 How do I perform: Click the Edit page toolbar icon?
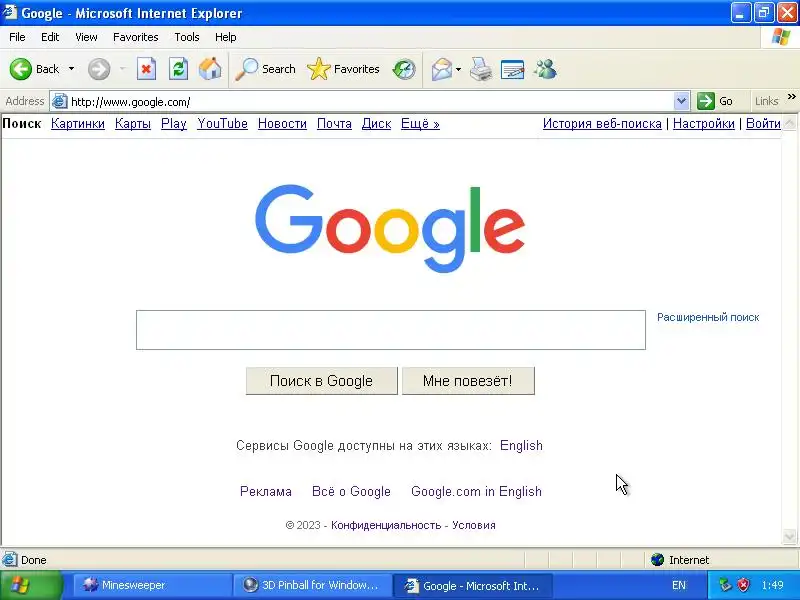coord(513,69)
